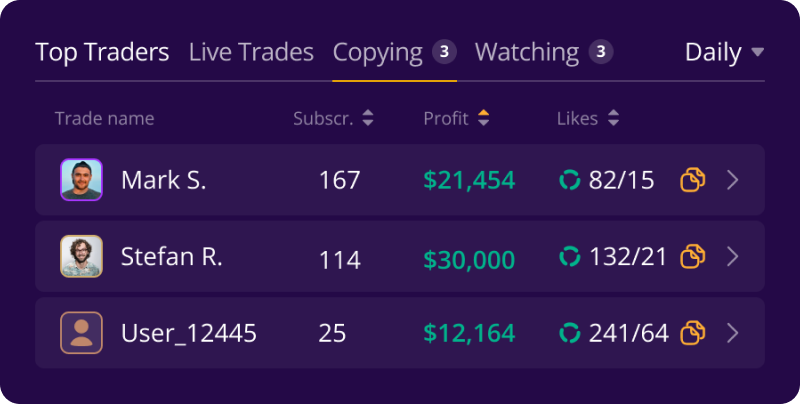The width and height of the screenshot is (800, 404).
Task: Toggle the Profit sort arrows
Action: tap(483, 118)
